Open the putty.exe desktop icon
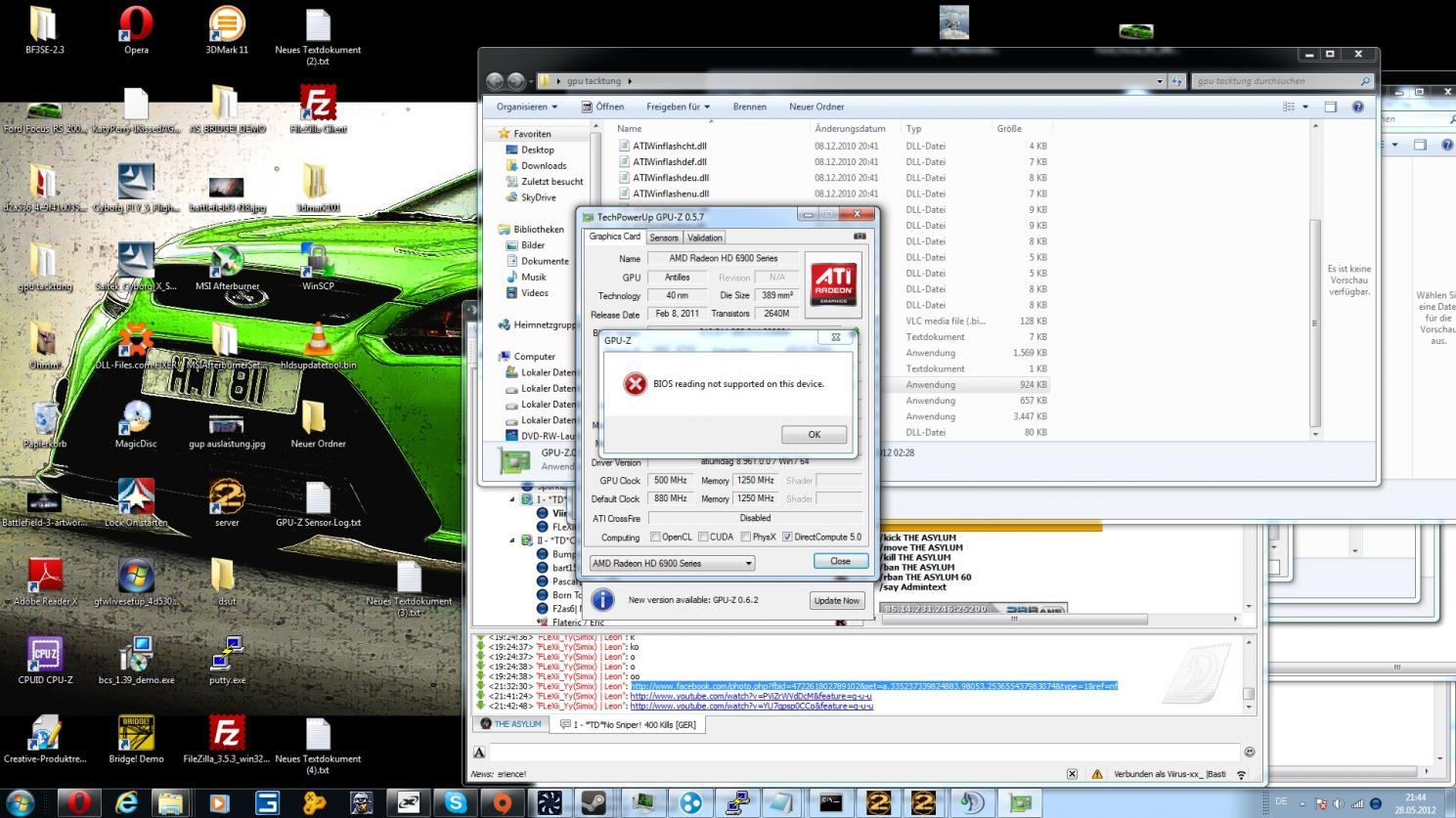The width and height of the screenshot is (1456, 818). click(x=227, y=662)
